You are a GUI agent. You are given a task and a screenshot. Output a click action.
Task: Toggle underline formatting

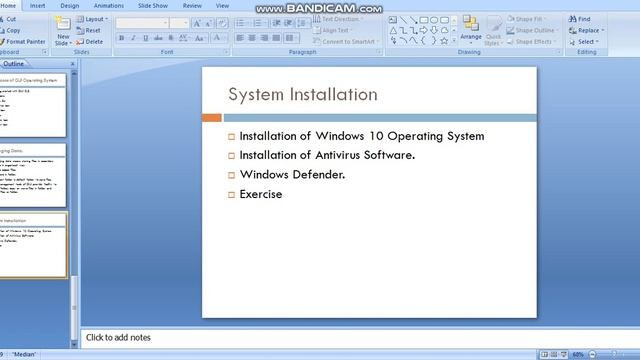coord(145,38)
